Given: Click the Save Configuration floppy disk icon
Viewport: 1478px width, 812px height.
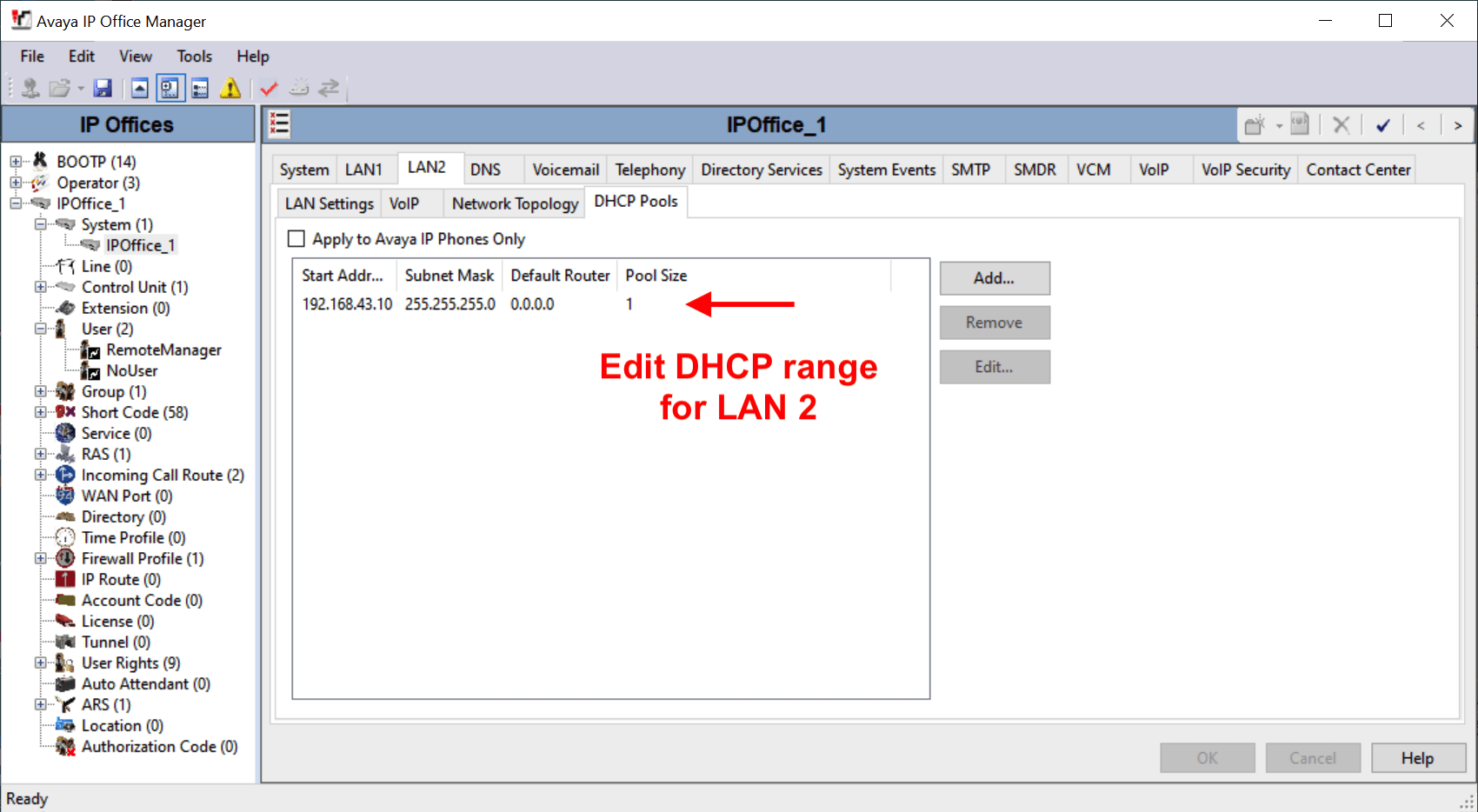Looking at the screenshot, I should click(103, 88).
